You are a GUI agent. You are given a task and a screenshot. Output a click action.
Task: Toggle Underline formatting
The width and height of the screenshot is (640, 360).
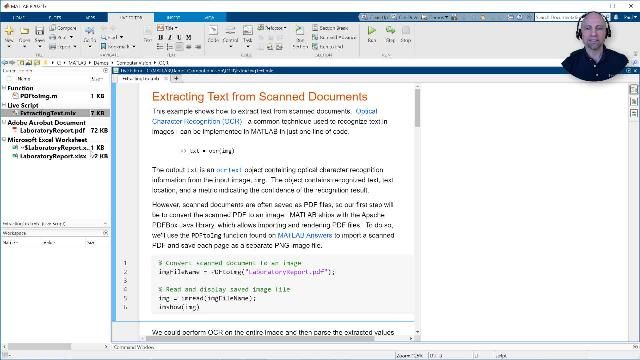coord(179,38)
